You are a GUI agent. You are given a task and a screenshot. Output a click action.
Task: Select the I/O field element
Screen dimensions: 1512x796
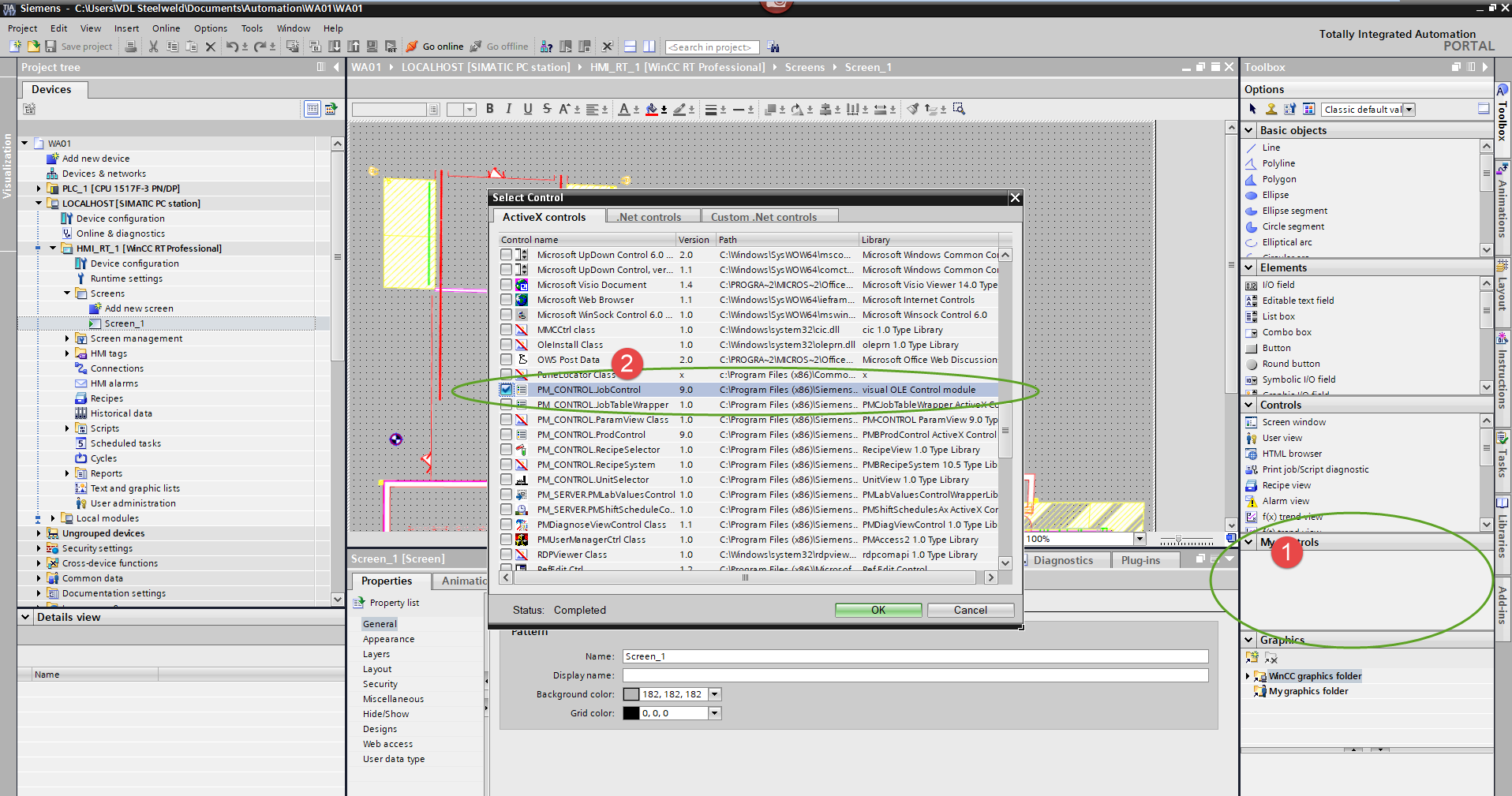pos(1278,285)
